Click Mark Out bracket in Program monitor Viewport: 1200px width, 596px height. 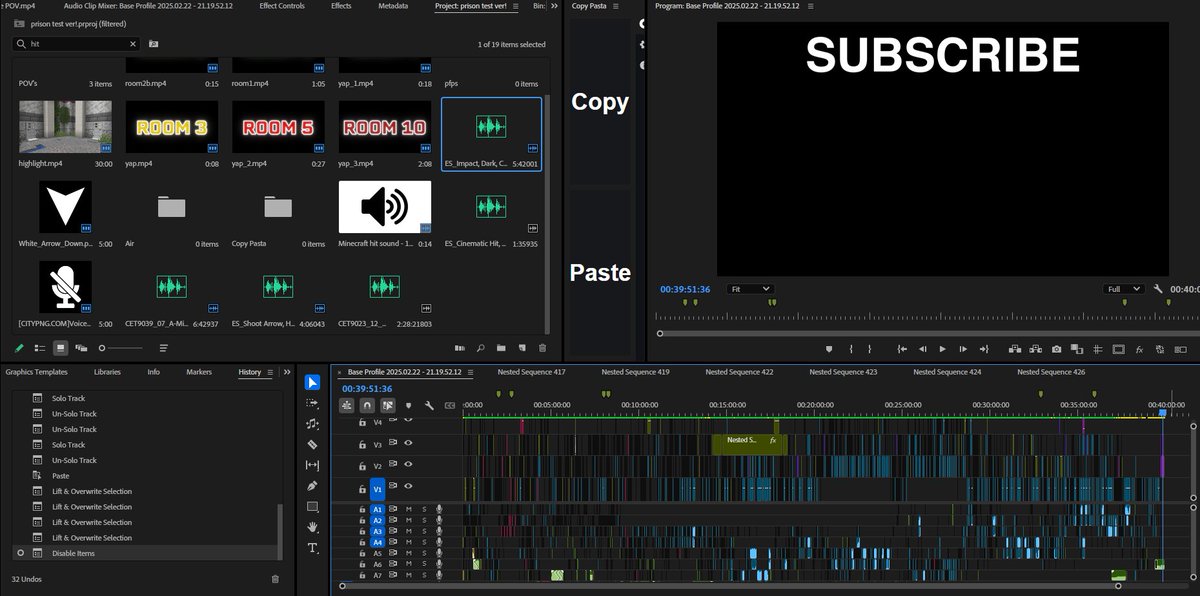tap(870, 349)
